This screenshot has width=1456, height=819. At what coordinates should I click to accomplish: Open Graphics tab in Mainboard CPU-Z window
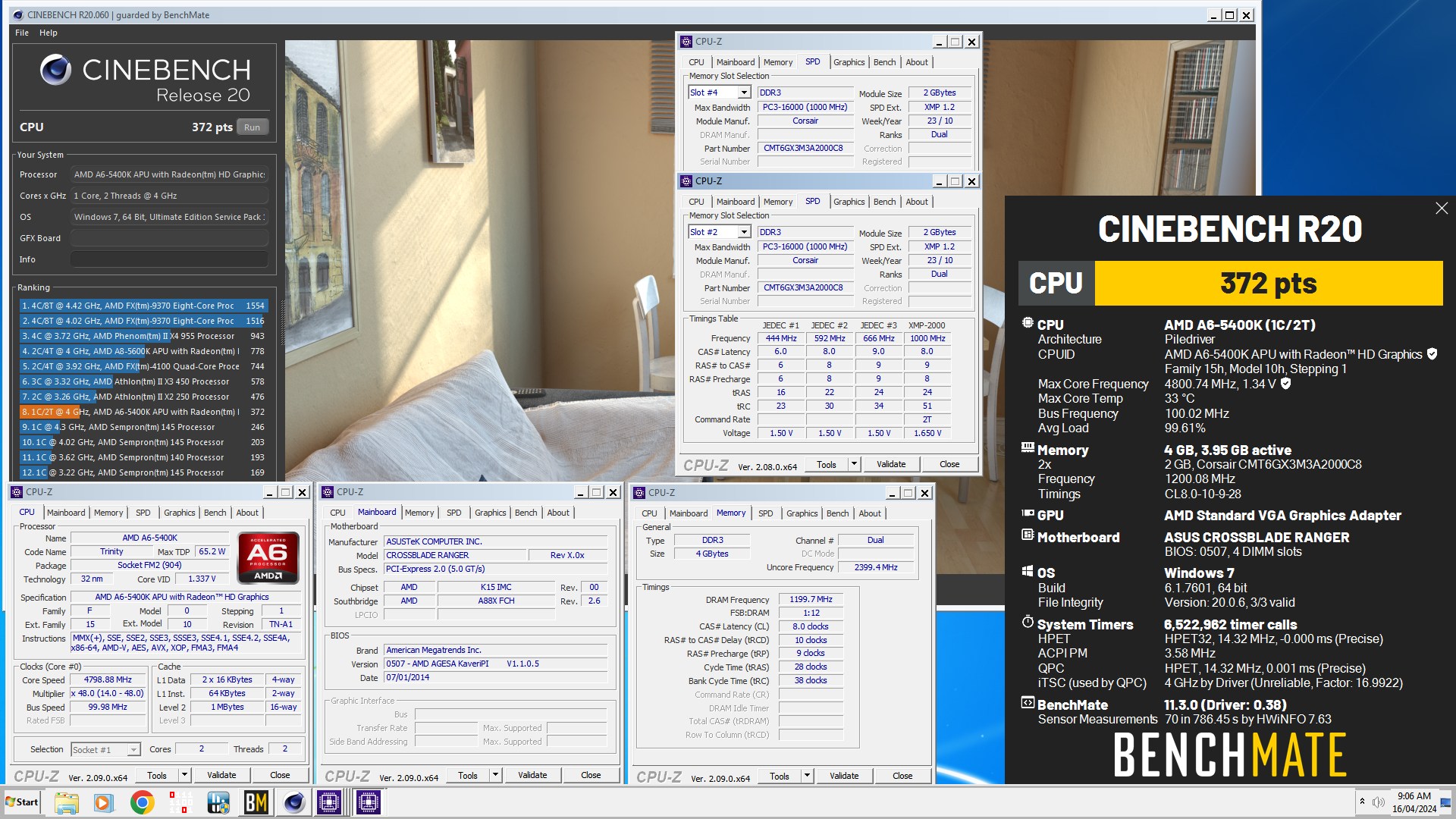tap(490, 513)
